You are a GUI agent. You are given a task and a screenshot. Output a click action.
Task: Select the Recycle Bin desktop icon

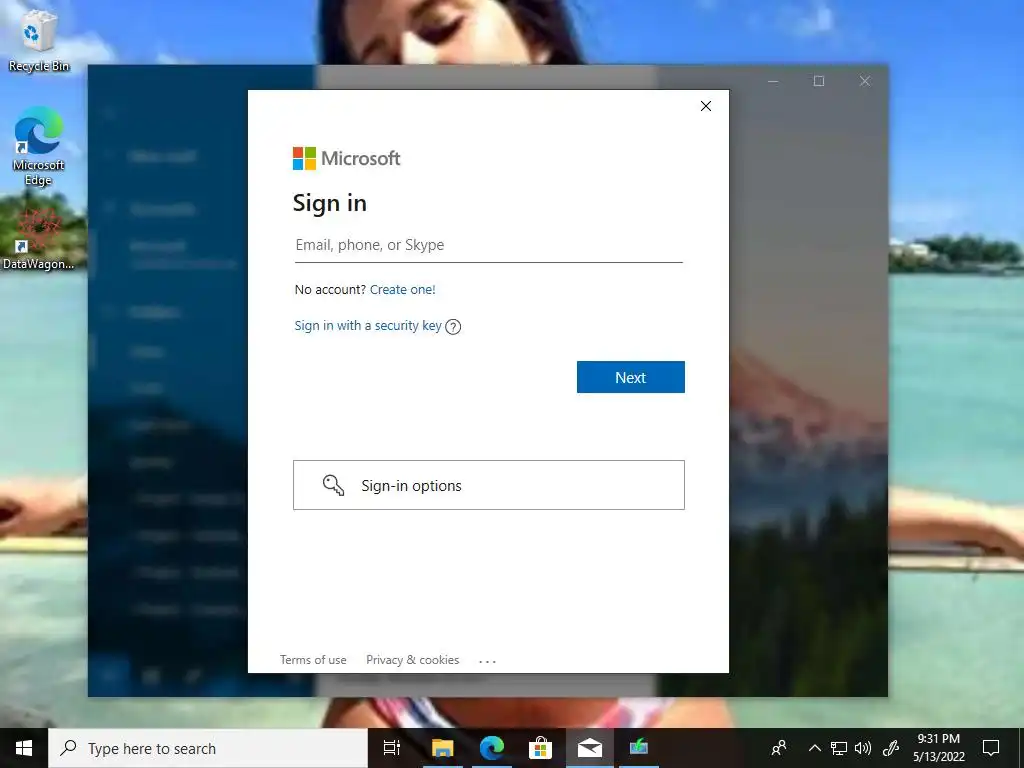(39, 43)
